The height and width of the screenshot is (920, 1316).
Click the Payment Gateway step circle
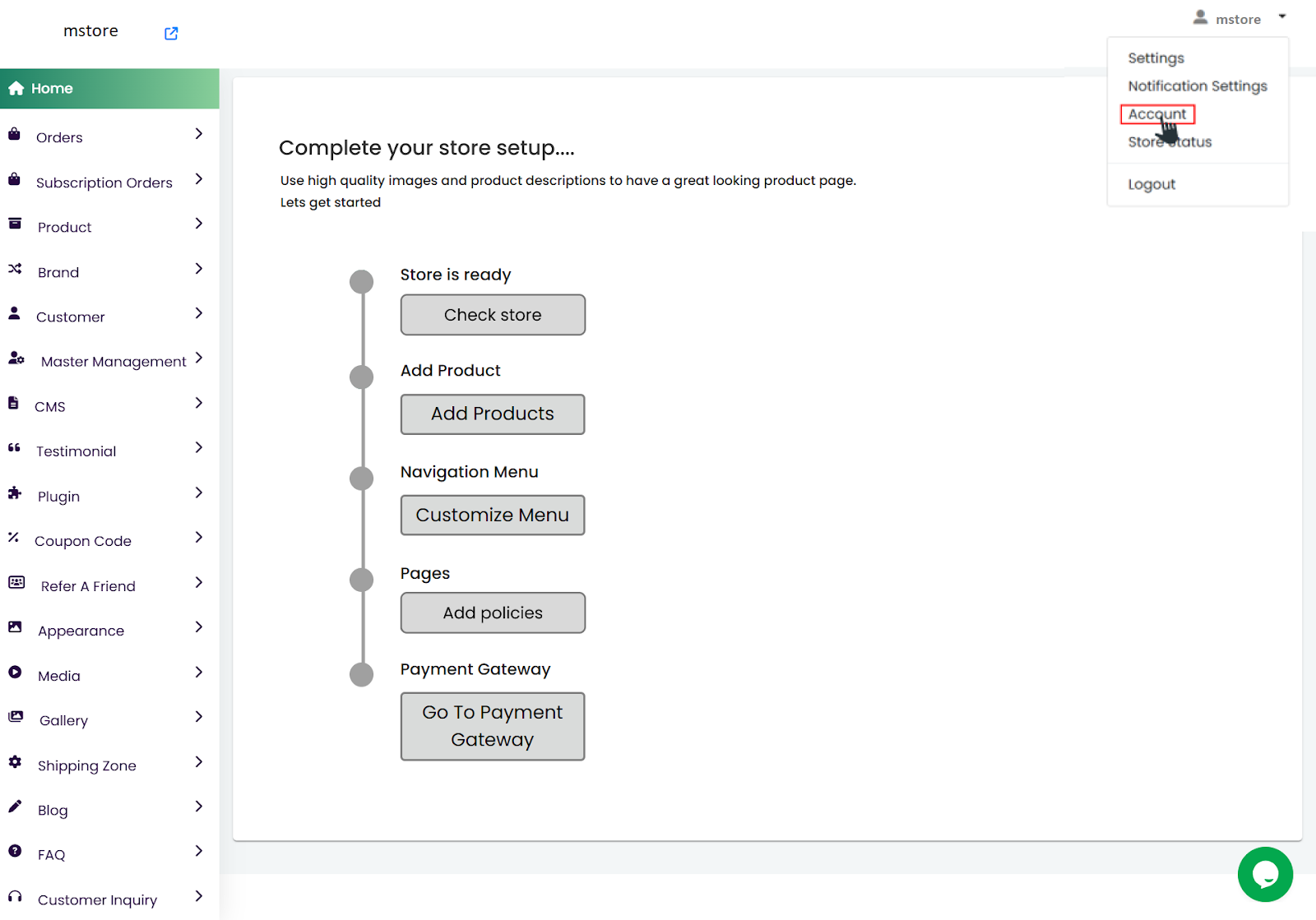[x=362, y=675]
